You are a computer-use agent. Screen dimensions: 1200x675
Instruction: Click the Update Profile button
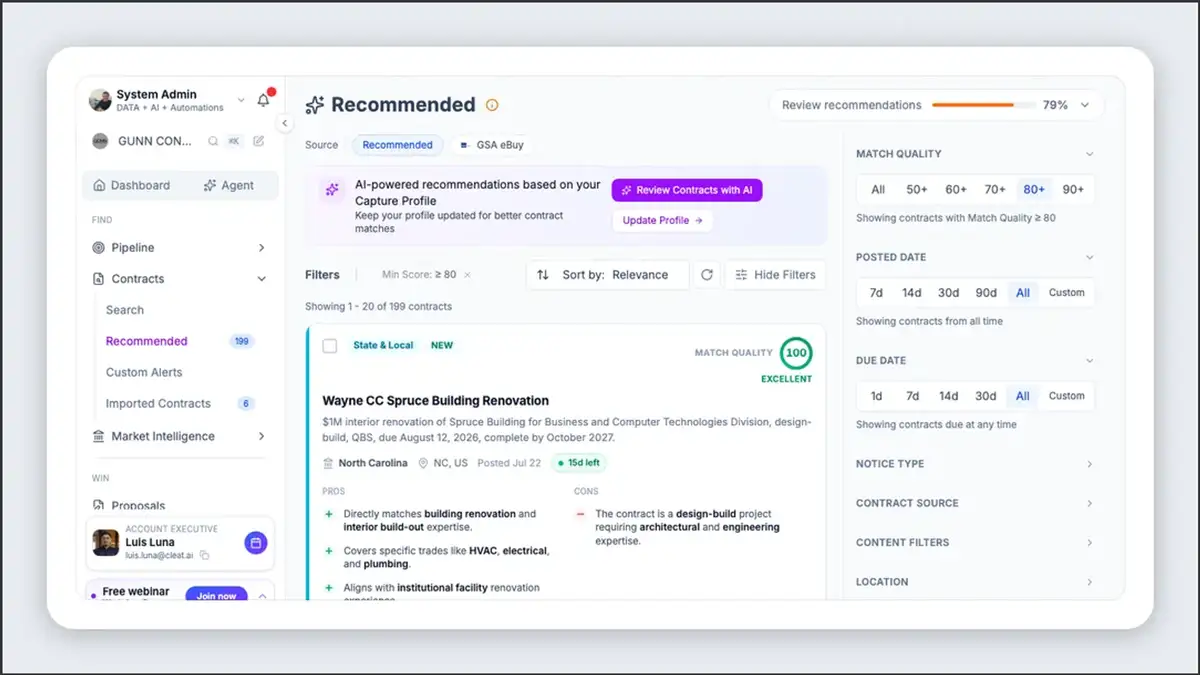pos(662,220)
